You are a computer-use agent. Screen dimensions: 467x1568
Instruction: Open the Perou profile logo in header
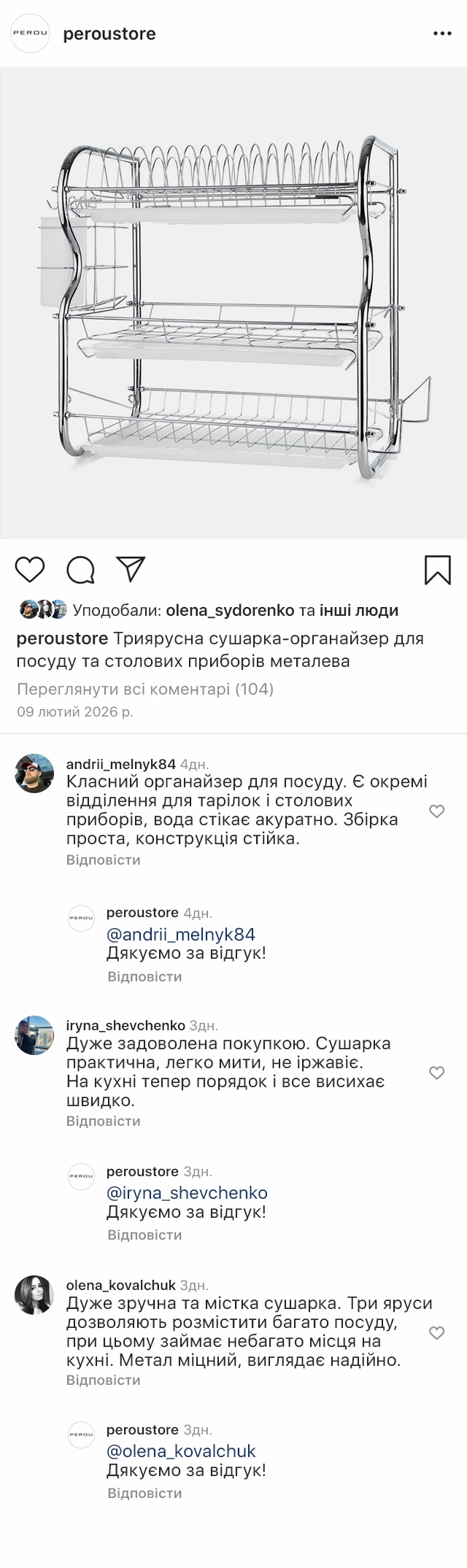[30, 34]
